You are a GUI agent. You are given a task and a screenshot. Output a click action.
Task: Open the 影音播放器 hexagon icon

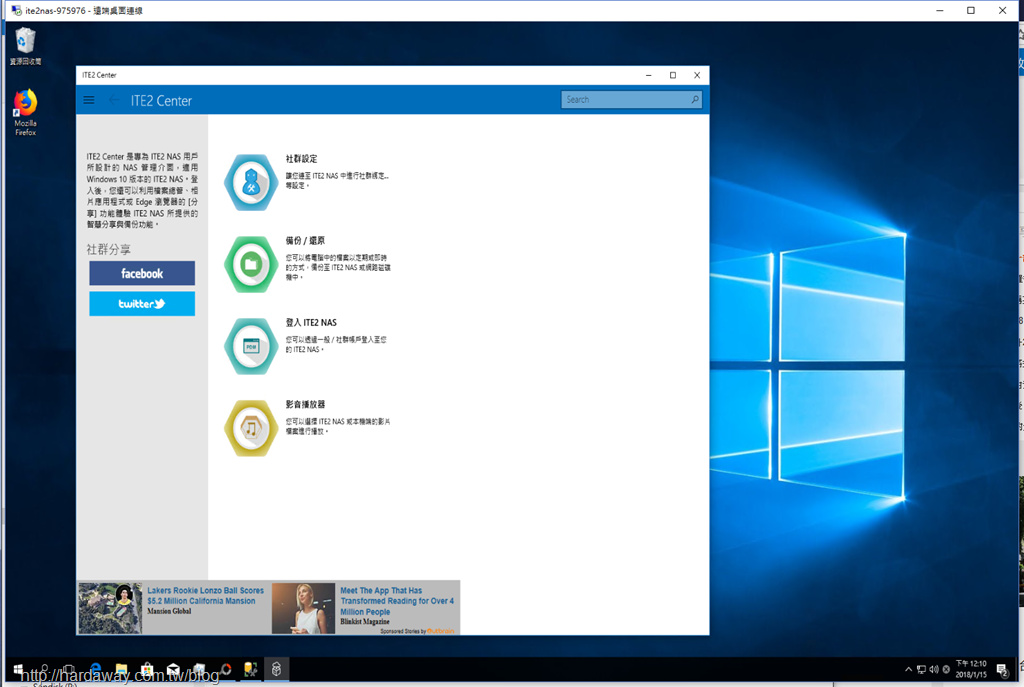click(251, 428)
